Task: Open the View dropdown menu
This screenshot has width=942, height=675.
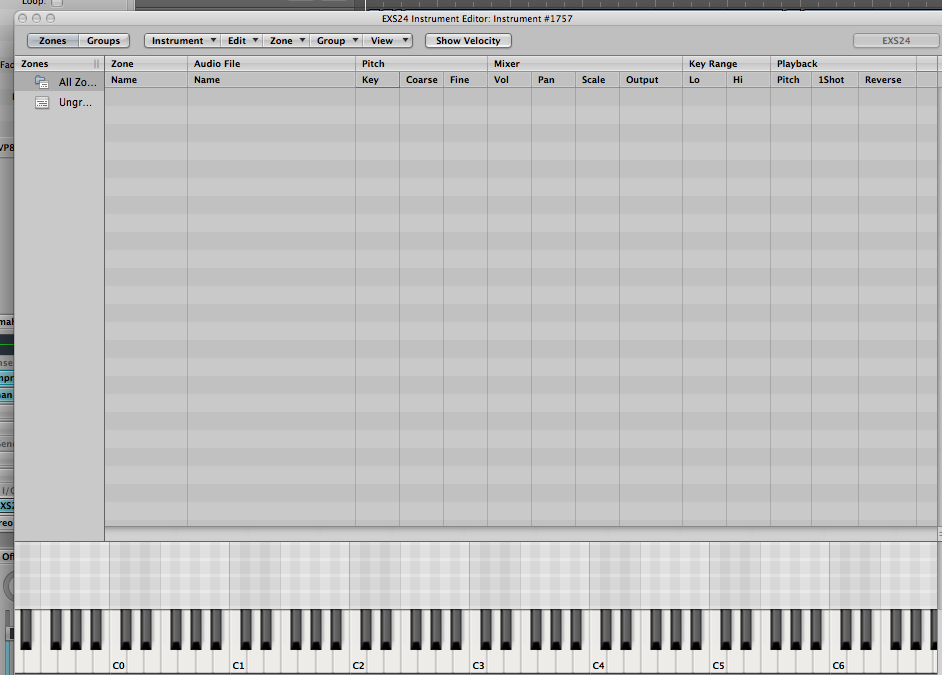Action: click(x=388, y=41)
